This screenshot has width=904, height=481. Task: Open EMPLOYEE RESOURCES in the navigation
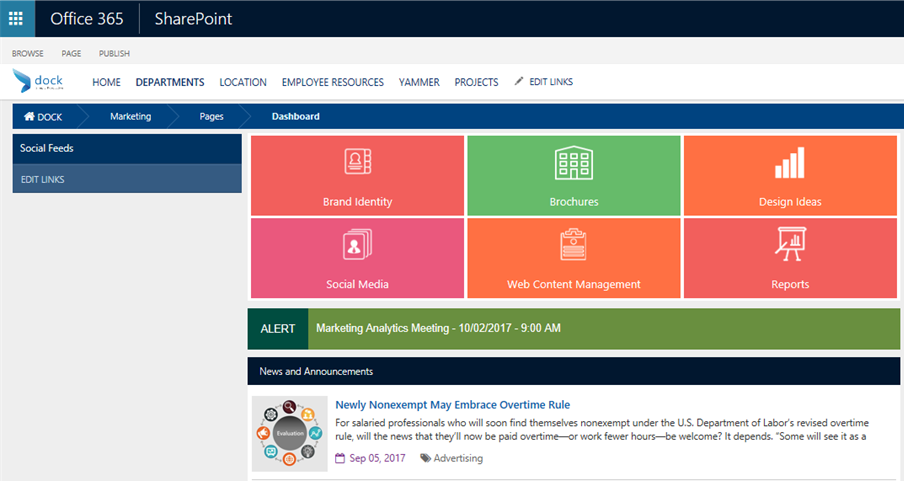pos(333,82)
